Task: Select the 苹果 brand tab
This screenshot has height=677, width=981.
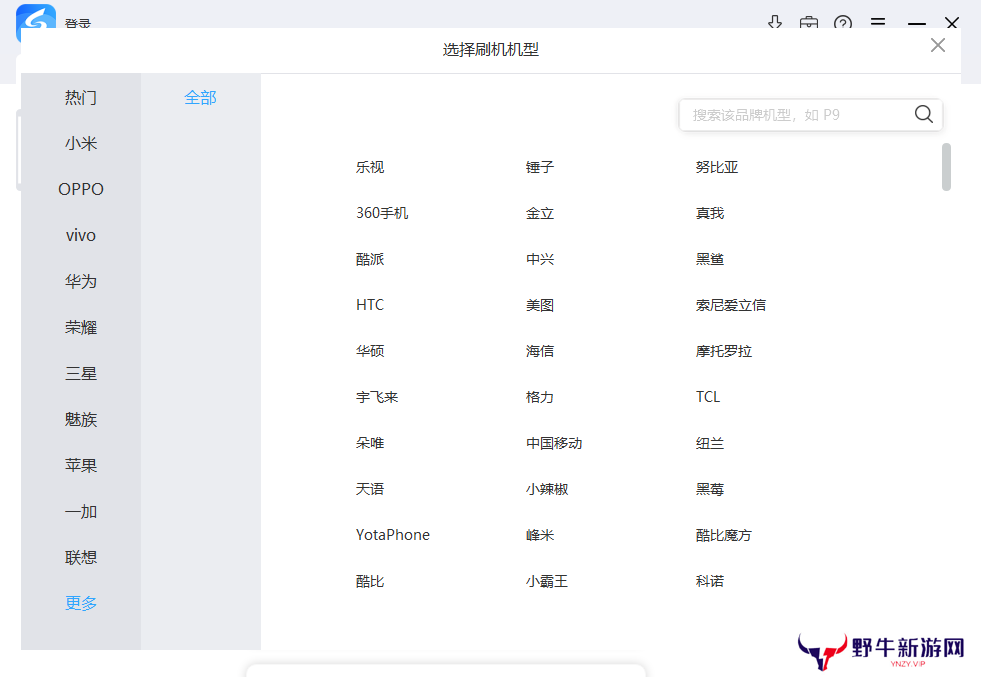Action: [x=81, y=466]
